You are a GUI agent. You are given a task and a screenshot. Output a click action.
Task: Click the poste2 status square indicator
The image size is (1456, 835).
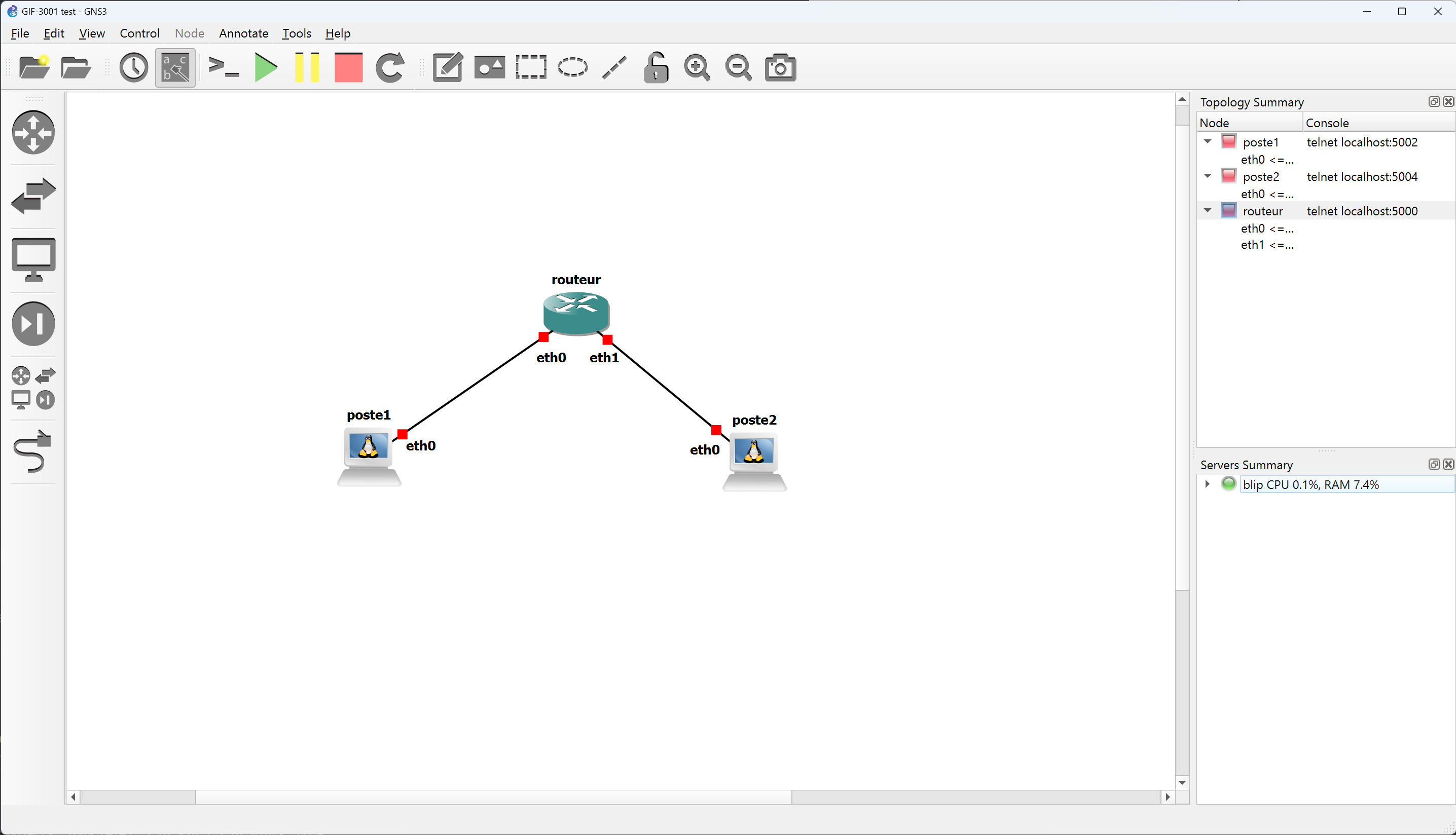click(x=1229, y=177)
